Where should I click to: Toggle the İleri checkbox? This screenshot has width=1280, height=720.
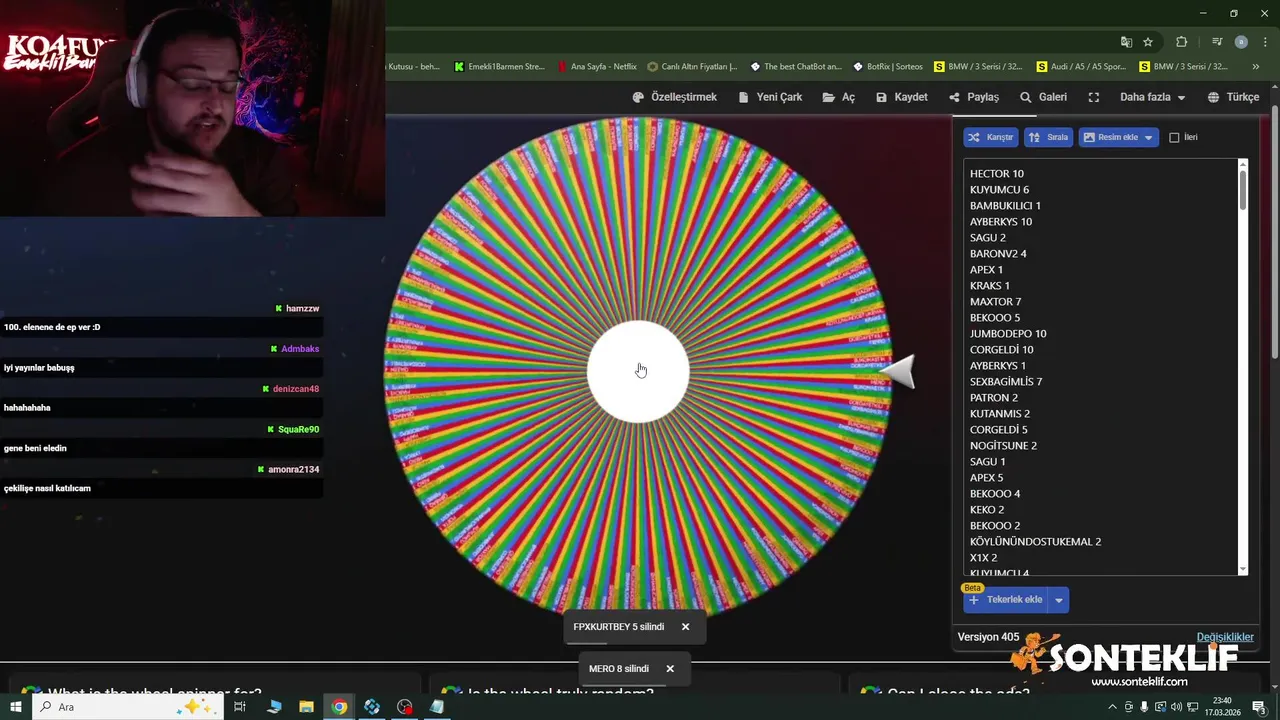click(x=1174, y=137)
